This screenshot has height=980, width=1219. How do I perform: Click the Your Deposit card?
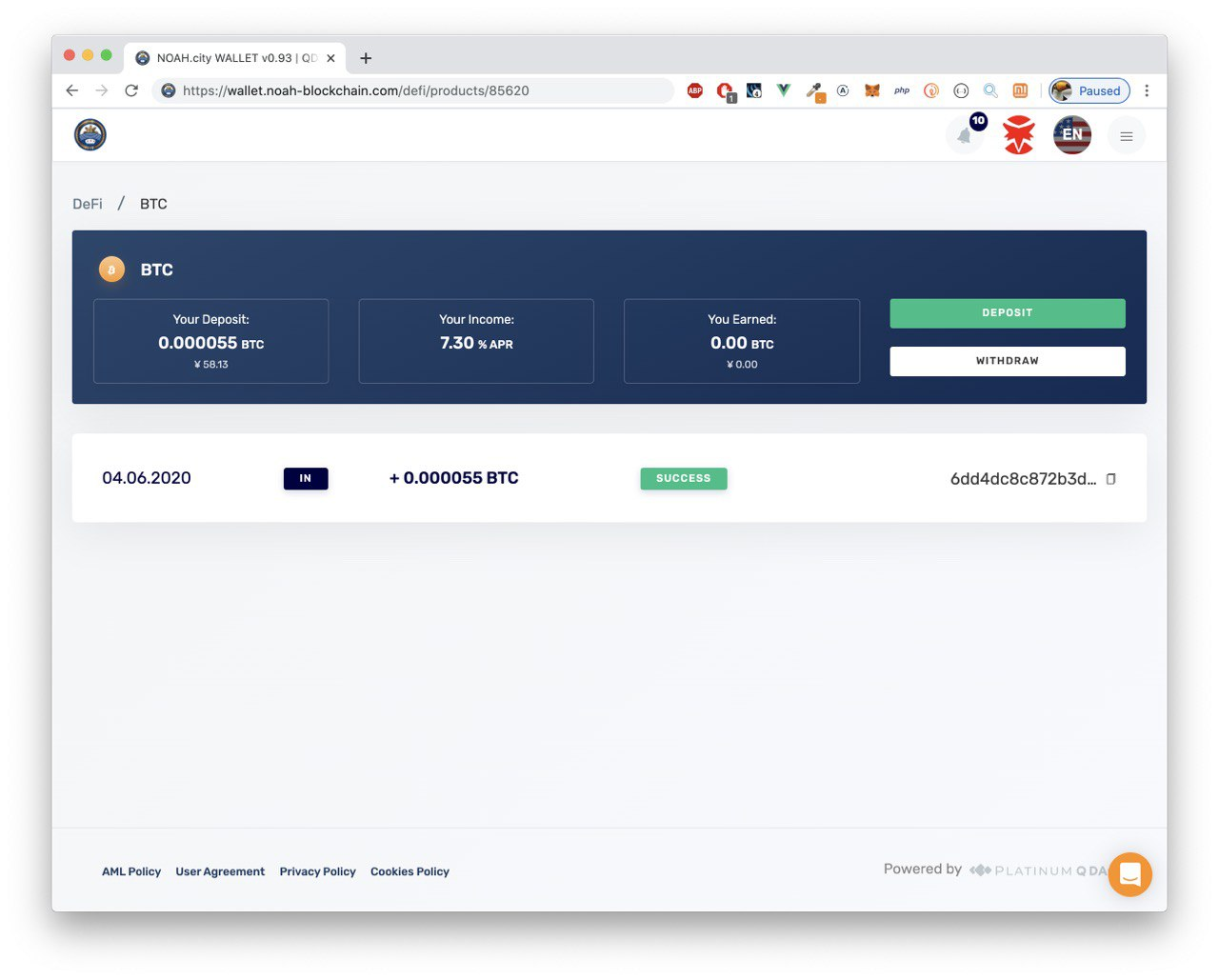211,341
